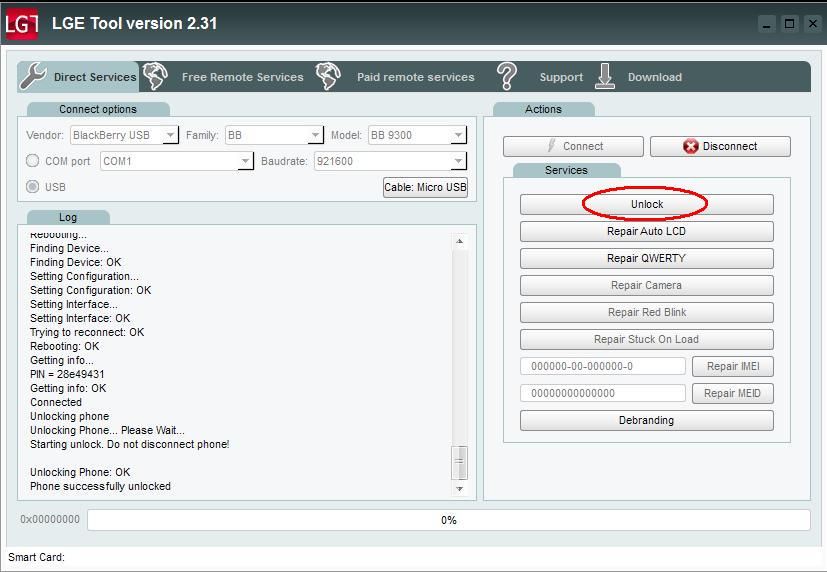Click the Actions panel header
This screenshot has height=572, width=827.
point(543,109)
